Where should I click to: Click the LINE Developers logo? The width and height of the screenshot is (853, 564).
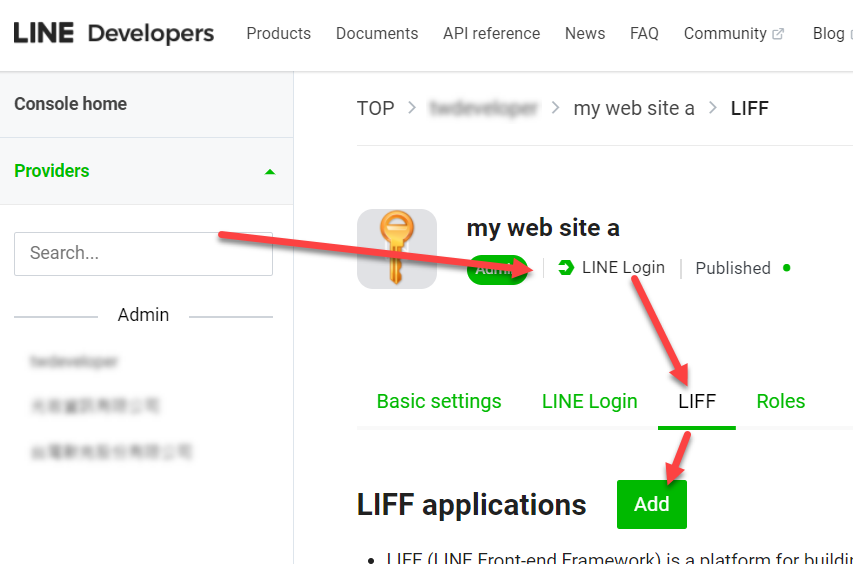(113, 33)
